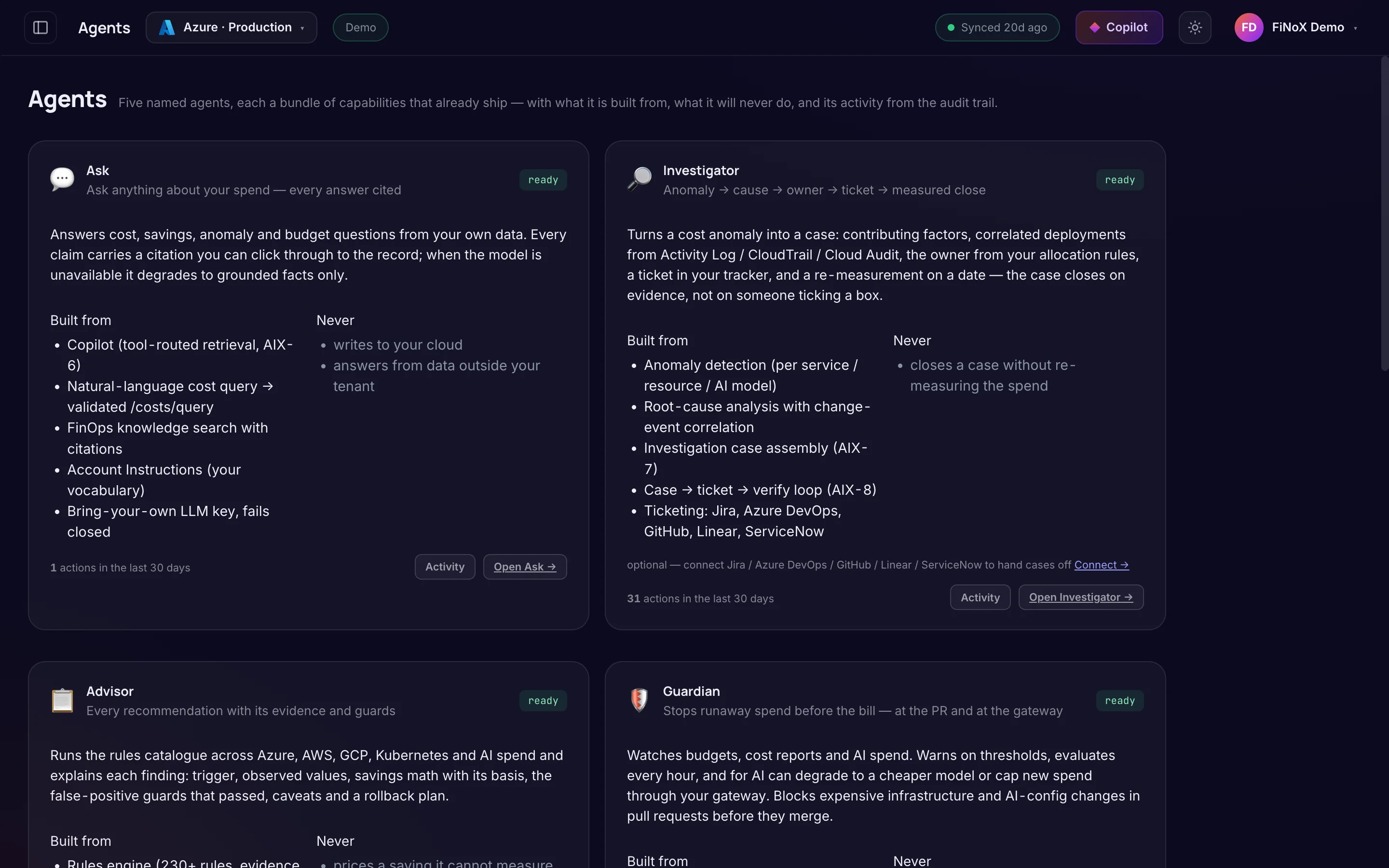Click the page vertical scrollbar
This screenshot has height=868, width=1389.
[x=1384, y=214]
